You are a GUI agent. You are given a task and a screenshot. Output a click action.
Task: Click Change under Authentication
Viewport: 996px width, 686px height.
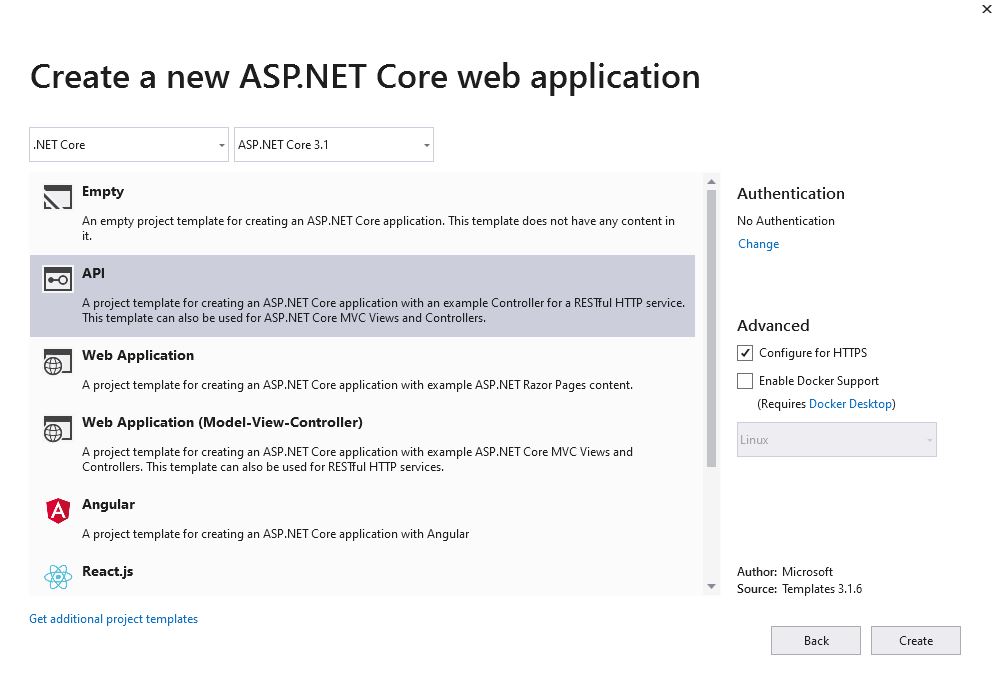pyautogui.click(x=758, y=243)
